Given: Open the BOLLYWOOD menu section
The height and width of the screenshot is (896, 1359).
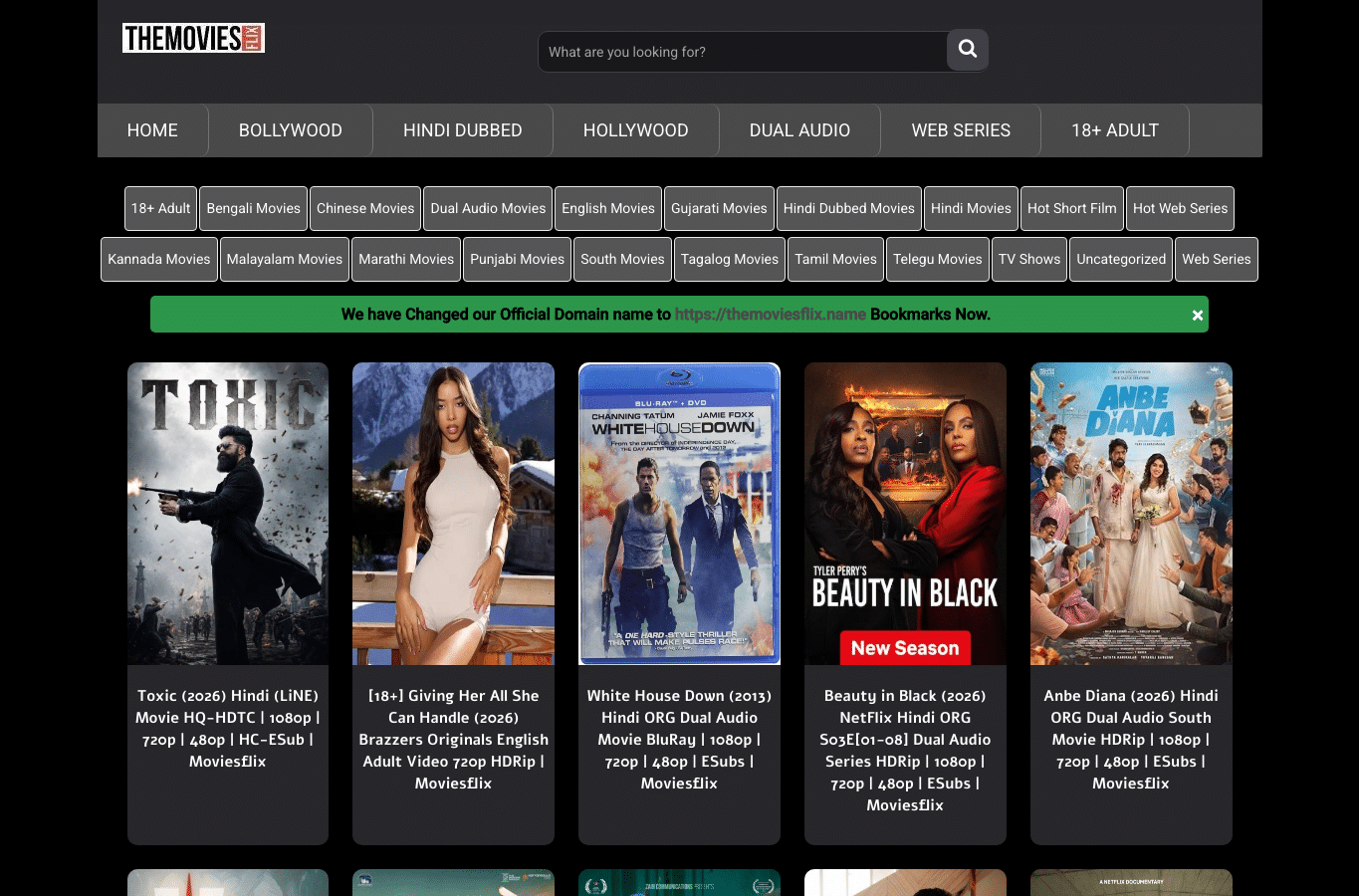Looking at the screenshot, I should click(x=291, y=130).
